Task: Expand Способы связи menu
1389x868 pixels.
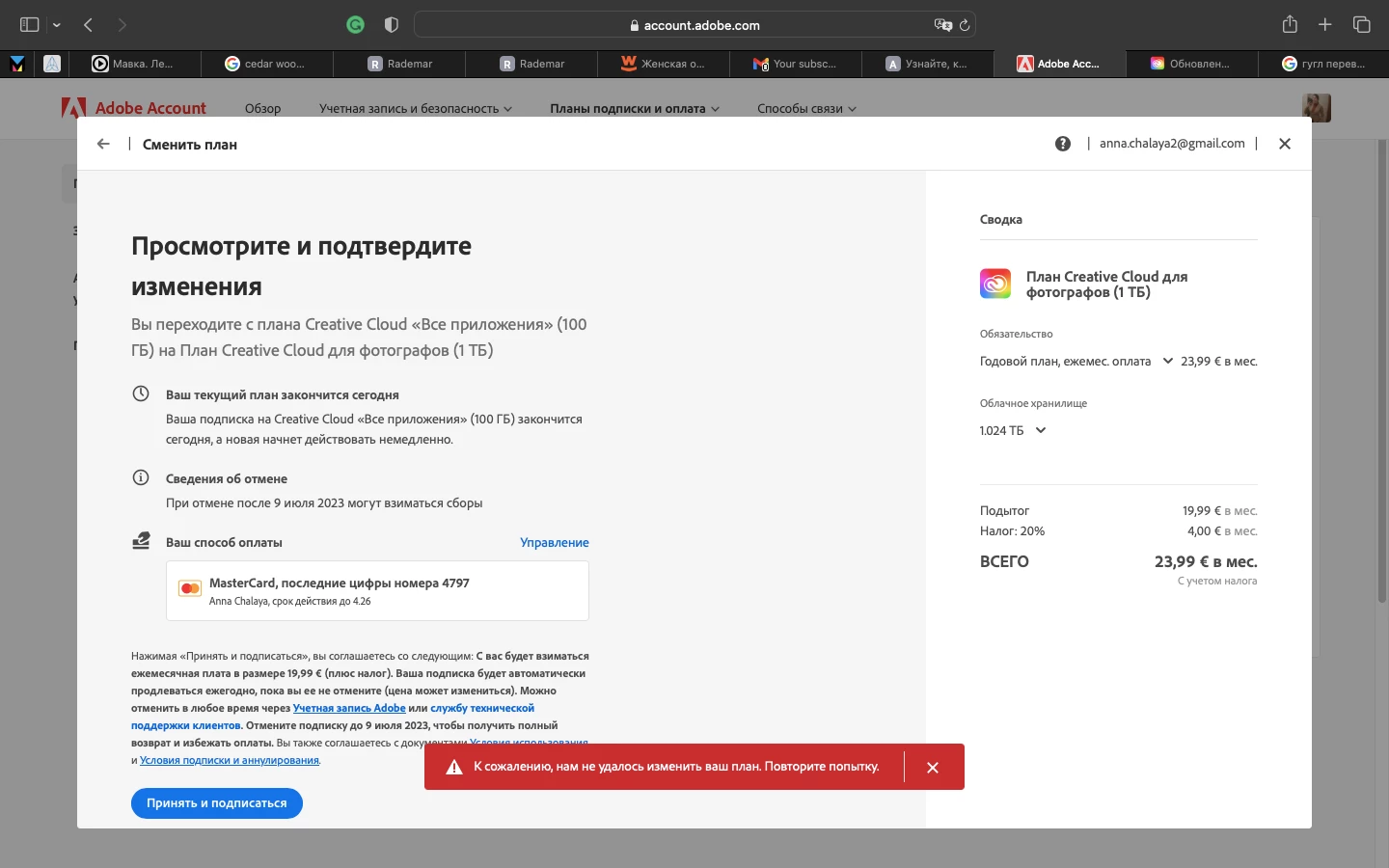Action: coord(806,108)
